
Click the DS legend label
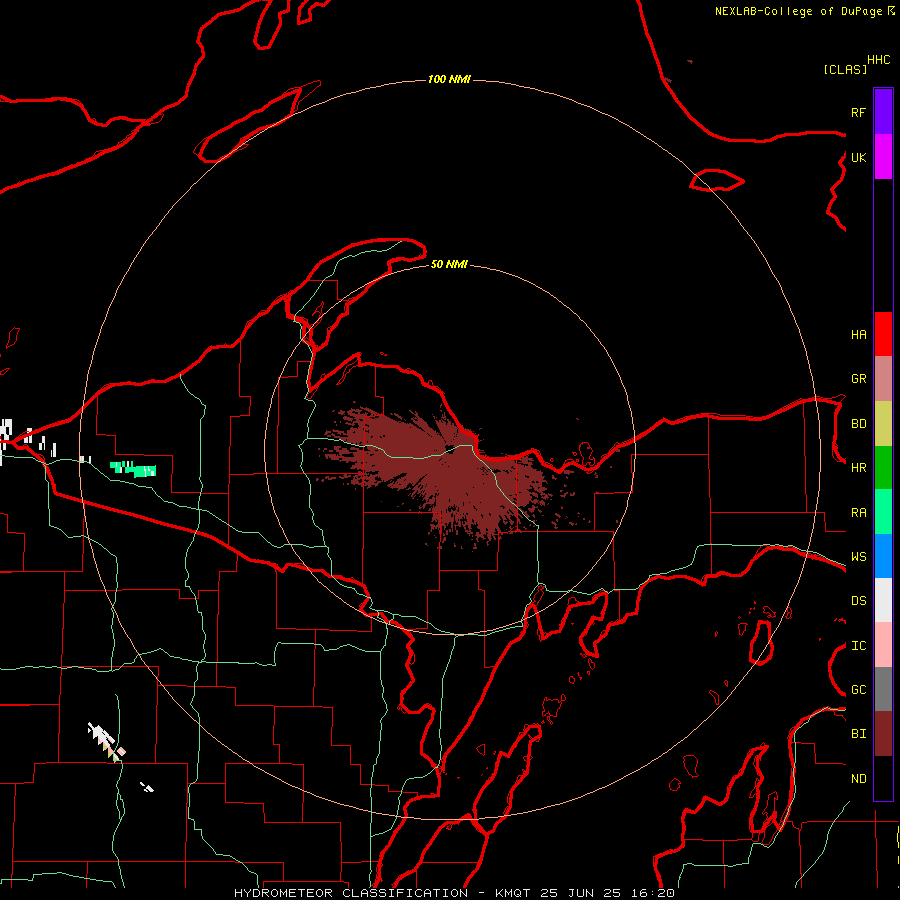858,601
